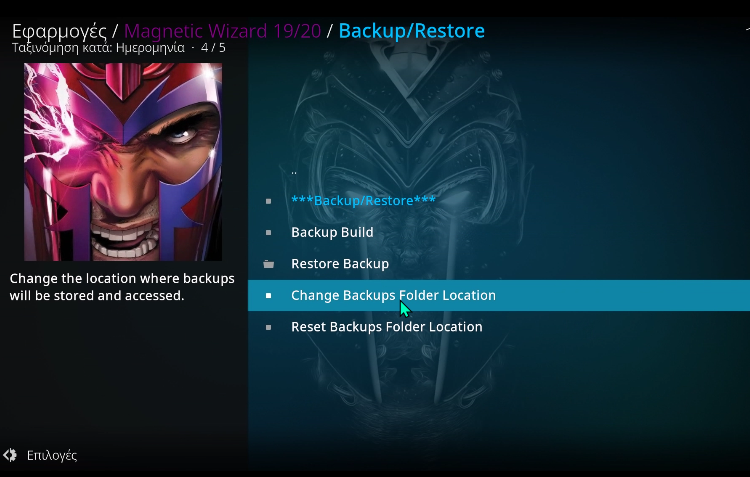Click the 4 / 5 item counter
This screenshot has height=477, width=750.
click(213, 48)
